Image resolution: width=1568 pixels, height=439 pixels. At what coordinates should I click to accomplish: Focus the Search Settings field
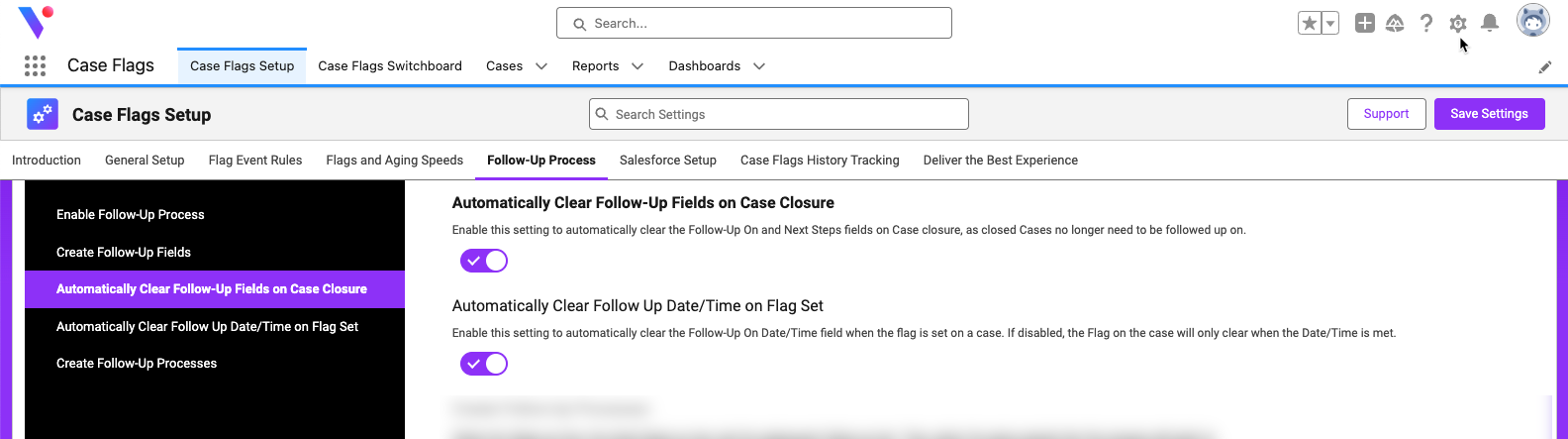click(x=779, y=114)
